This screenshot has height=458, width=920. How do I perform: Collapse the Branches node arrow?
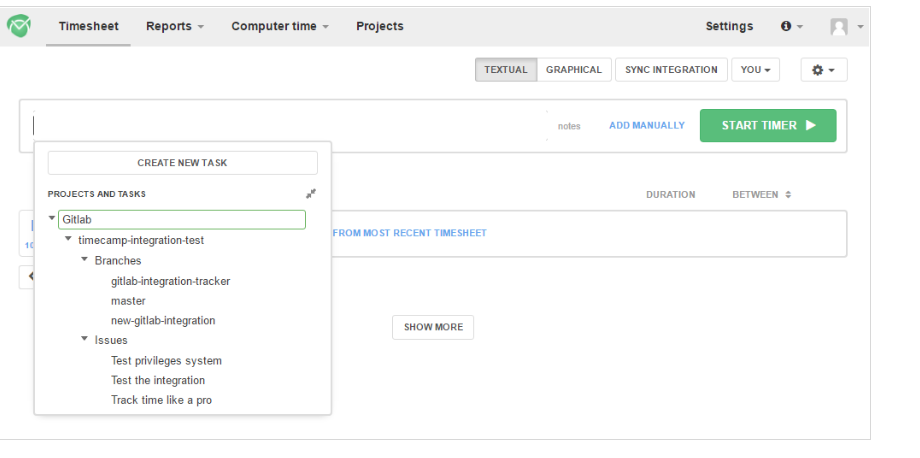coord(84,259)
